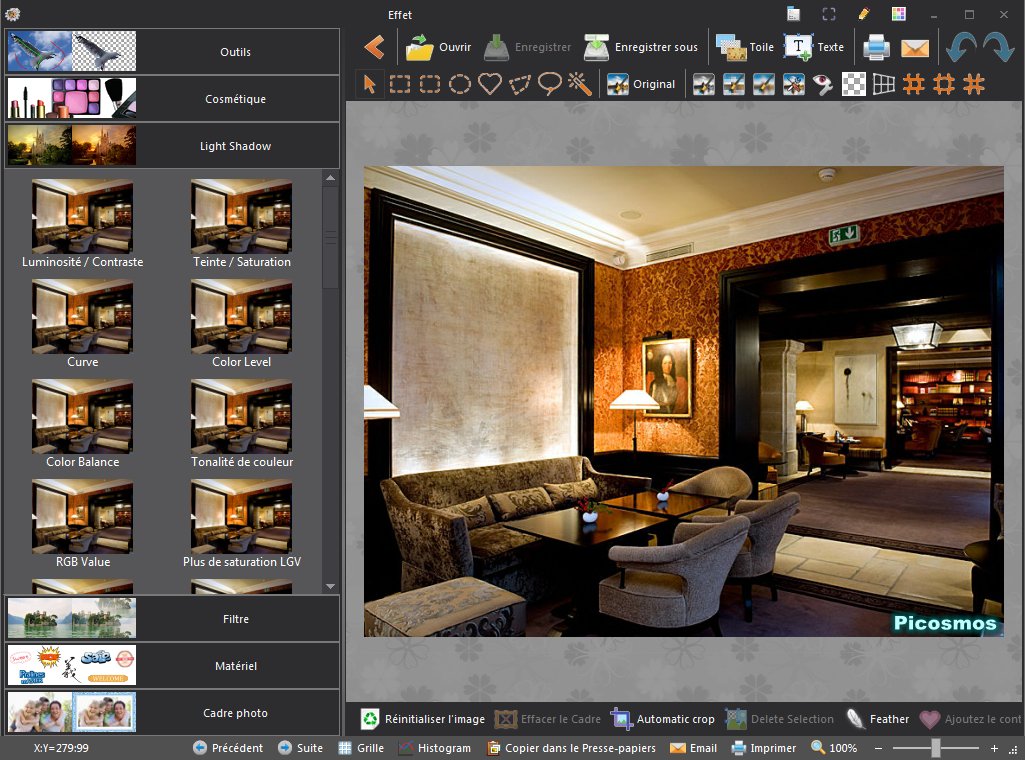The height and width of the screenshot is (760, 1025).
Task: Click Imprimer in the status bar
Action: [763, 748]
